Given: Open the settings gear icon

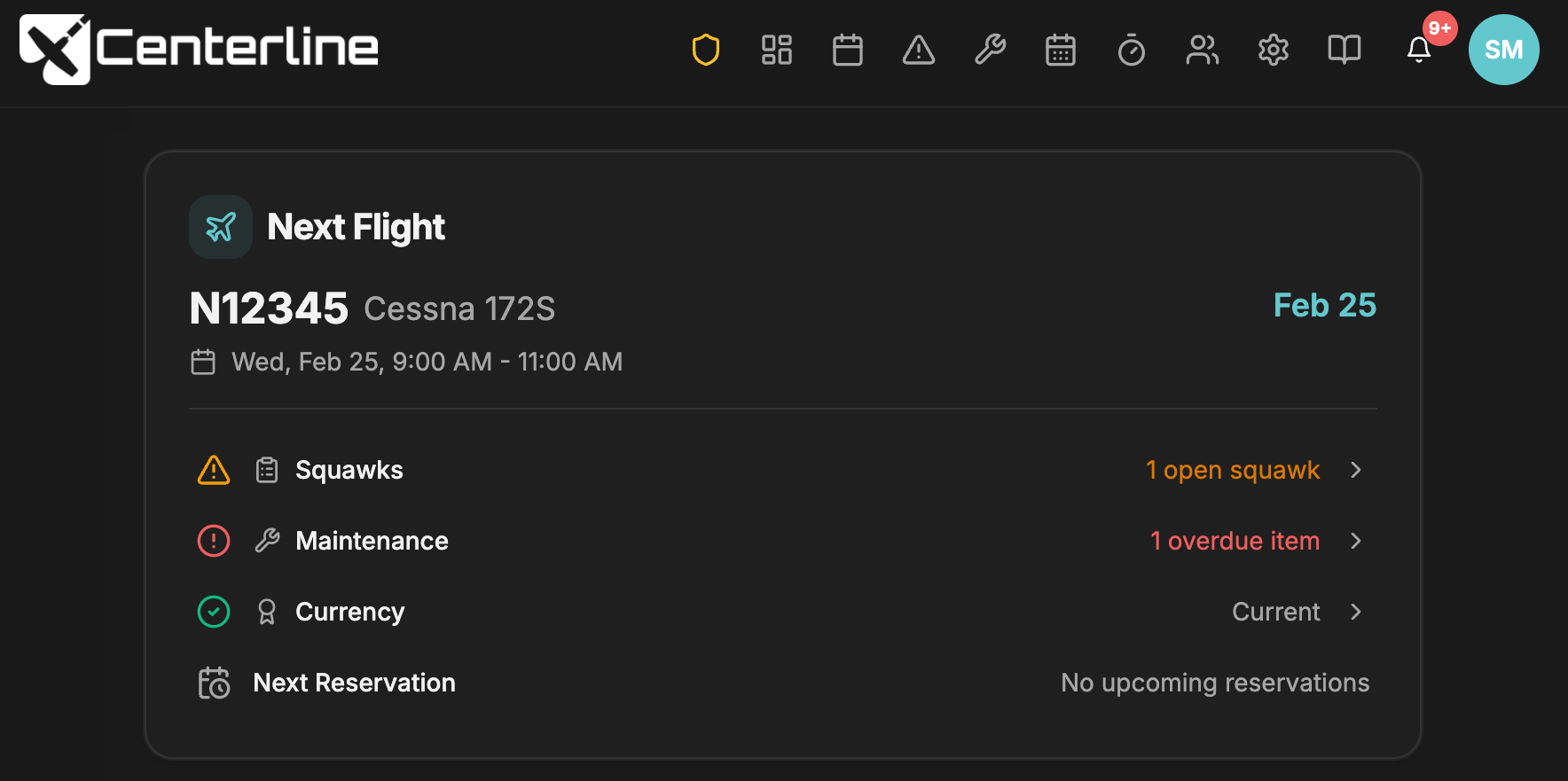Looking at the screenshot, I should [1274, 50].
